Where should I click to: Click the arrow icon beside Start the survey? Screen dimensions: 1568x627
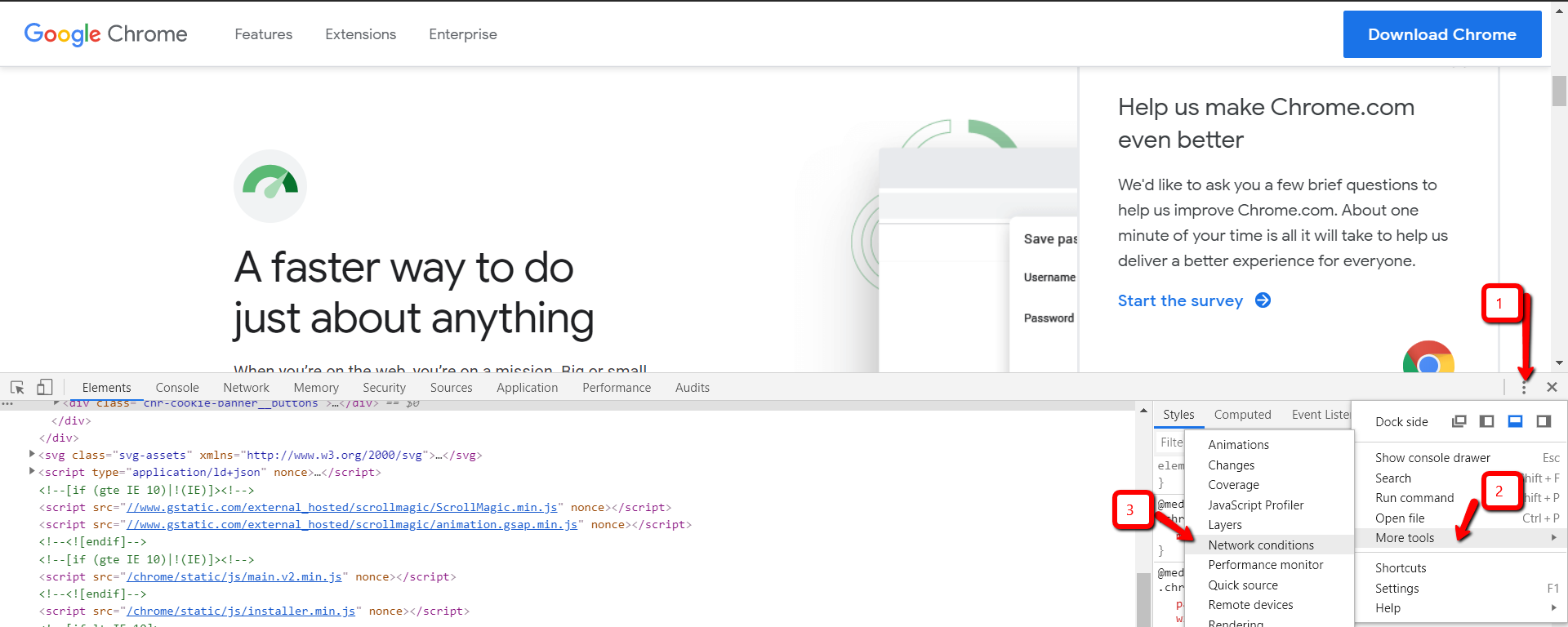pyautogui.click(x=1263, y=300)
